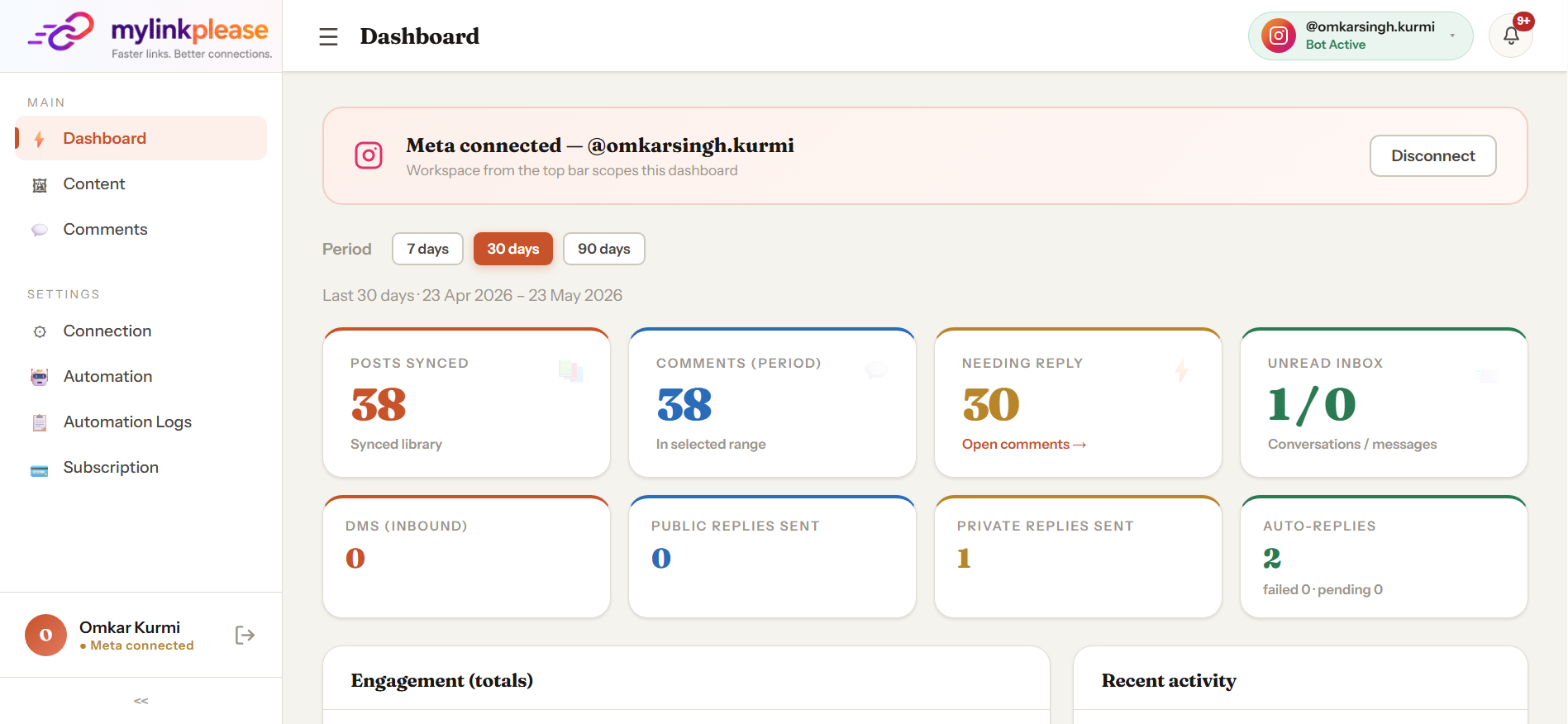Click the 'Synced library' caption
This screenshot has width=1568, height=724.
(396, 444)
